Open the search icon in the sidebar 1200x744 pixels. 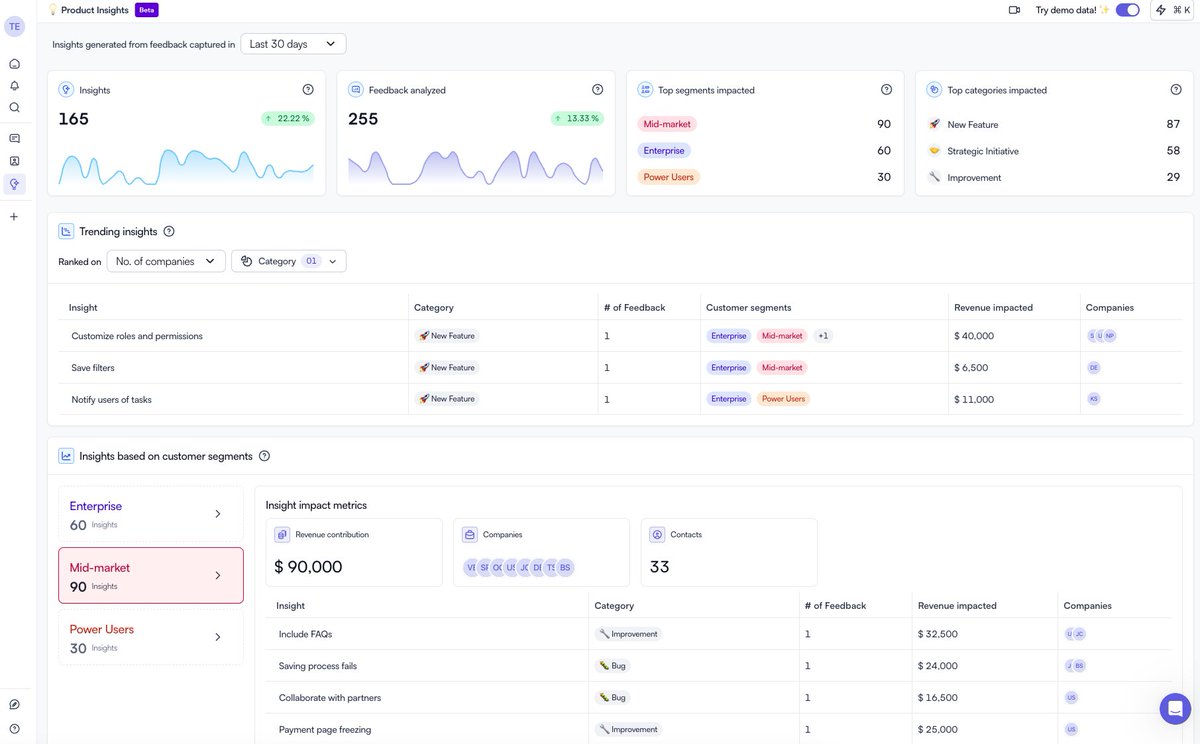coord(14,108)
